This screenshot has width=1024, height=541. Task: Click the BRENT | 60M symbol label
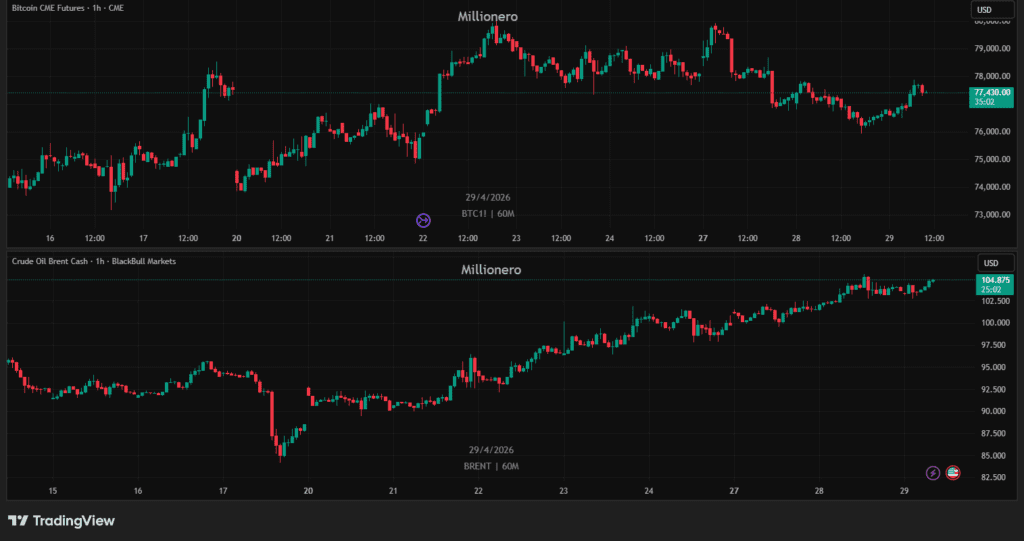tap(489, 466)
